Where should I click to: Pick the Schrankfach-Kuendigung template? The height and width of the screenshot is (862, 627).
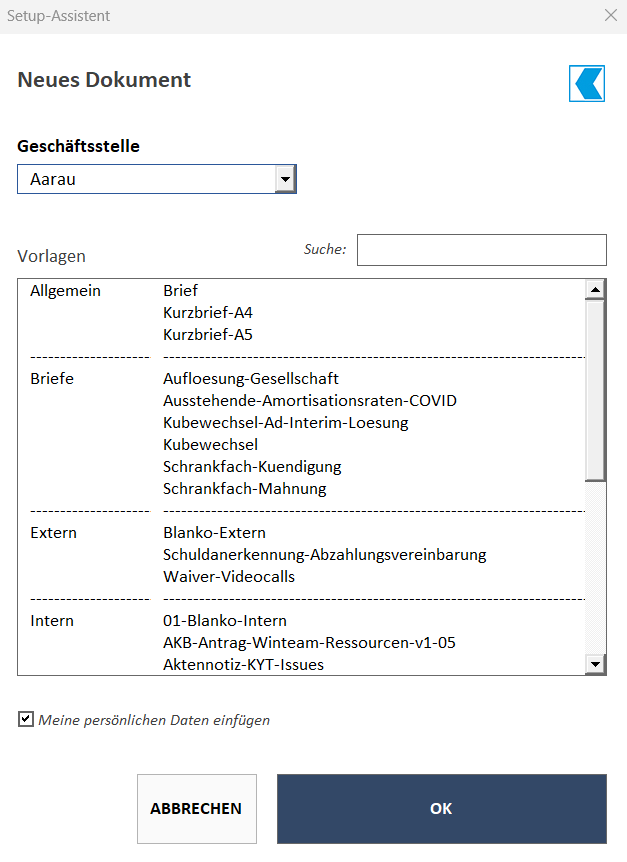coord(252,466)
